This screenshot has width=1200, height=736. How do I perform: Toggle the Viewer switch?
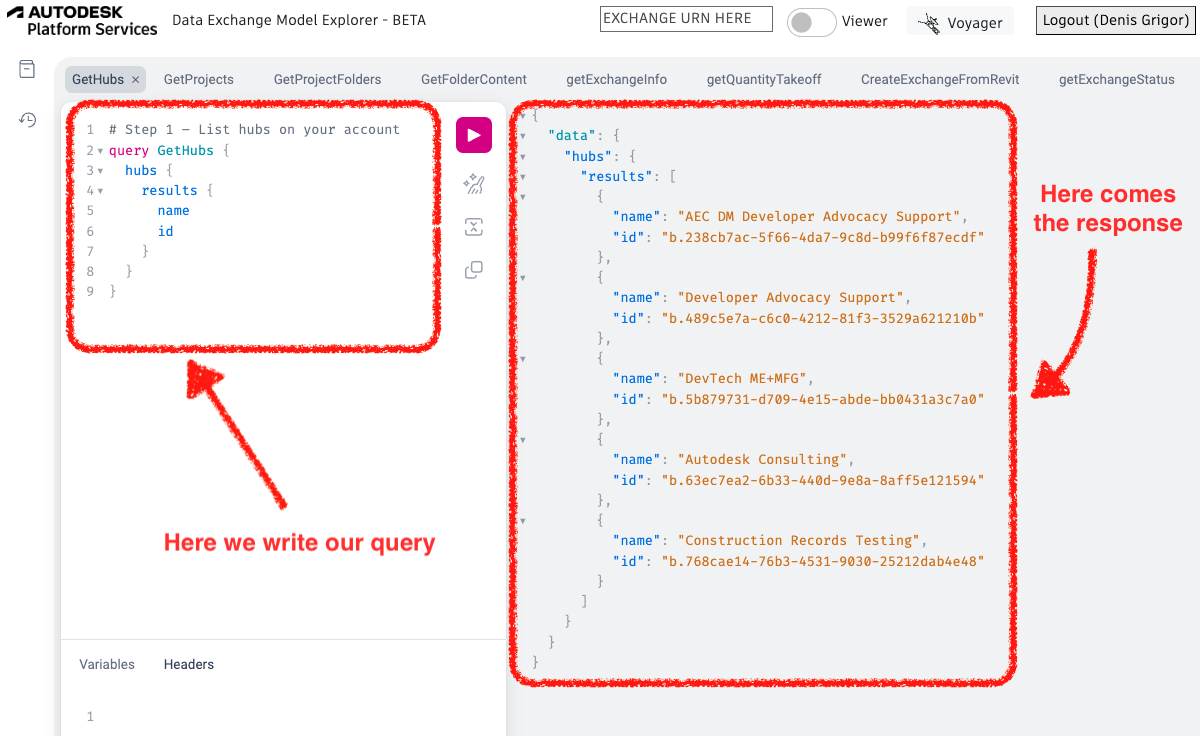[811, 22]
